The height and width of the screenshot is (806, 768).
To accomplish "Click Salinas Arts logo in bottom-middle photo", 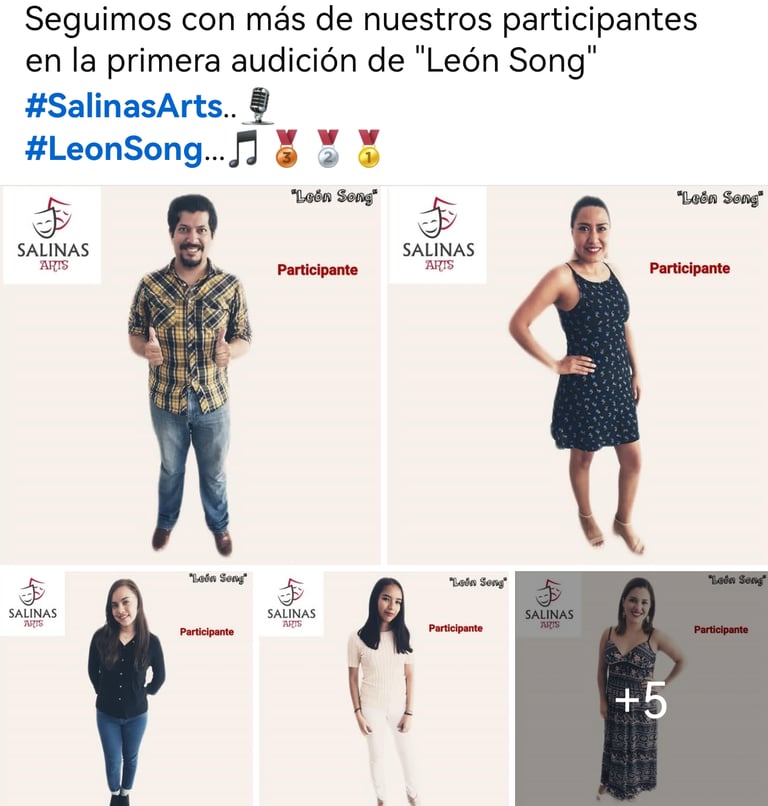I will [291, 603].
